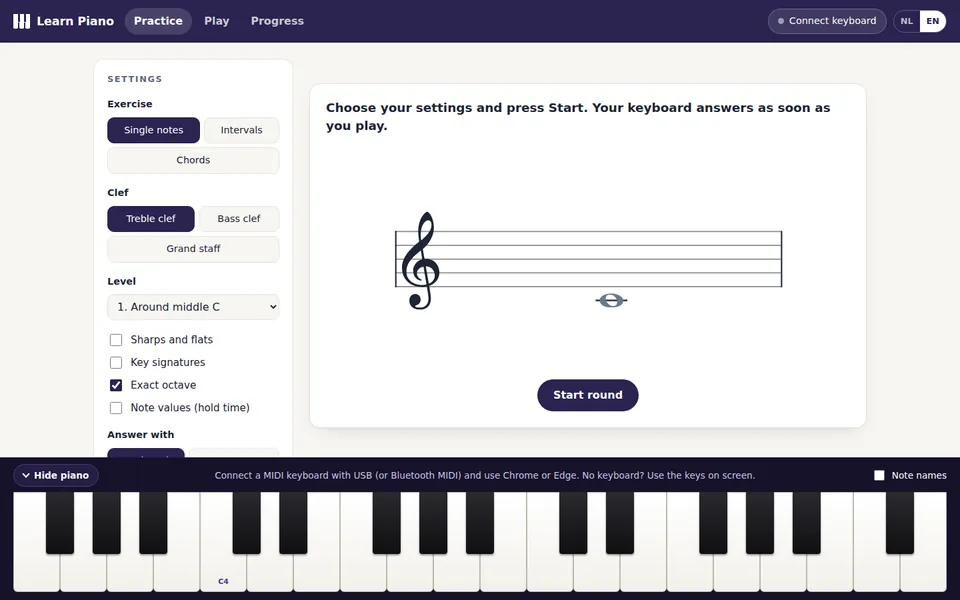Enable Note values (hold time) checkbox

click(116, 408)
